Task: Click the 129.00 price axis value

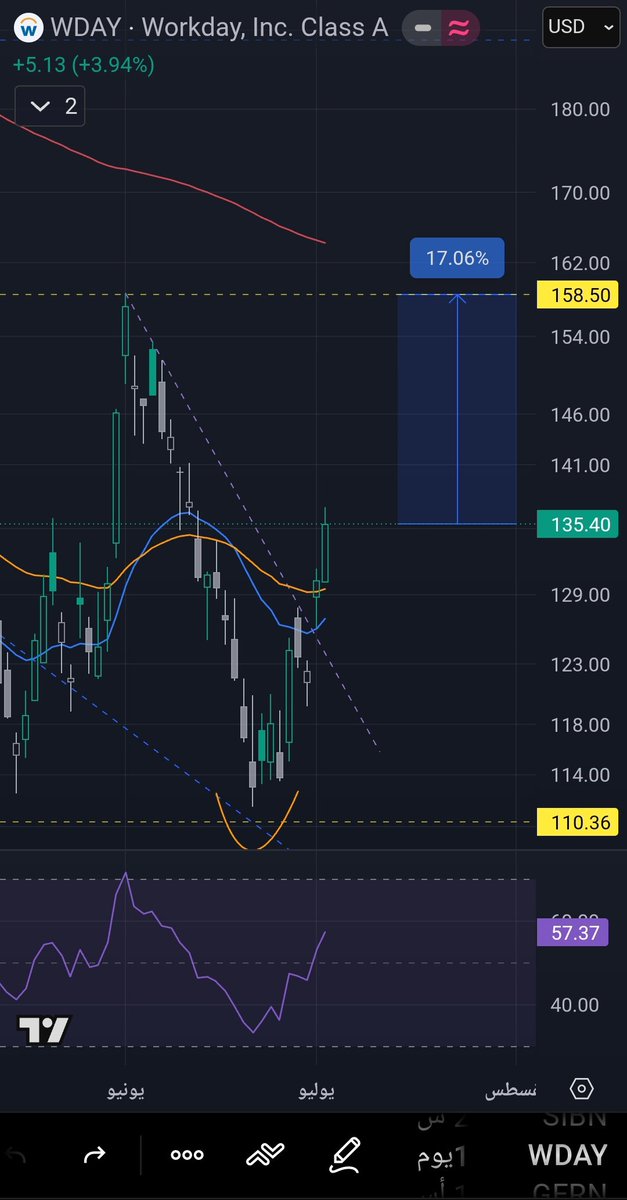Action: click(580, 595)
